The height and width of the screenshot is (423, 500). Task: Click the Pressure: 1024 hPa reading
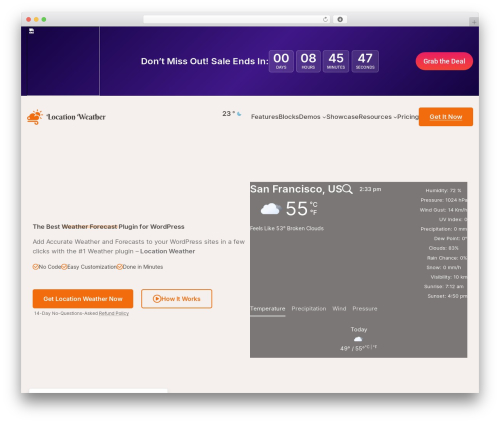tap(444, 200)
